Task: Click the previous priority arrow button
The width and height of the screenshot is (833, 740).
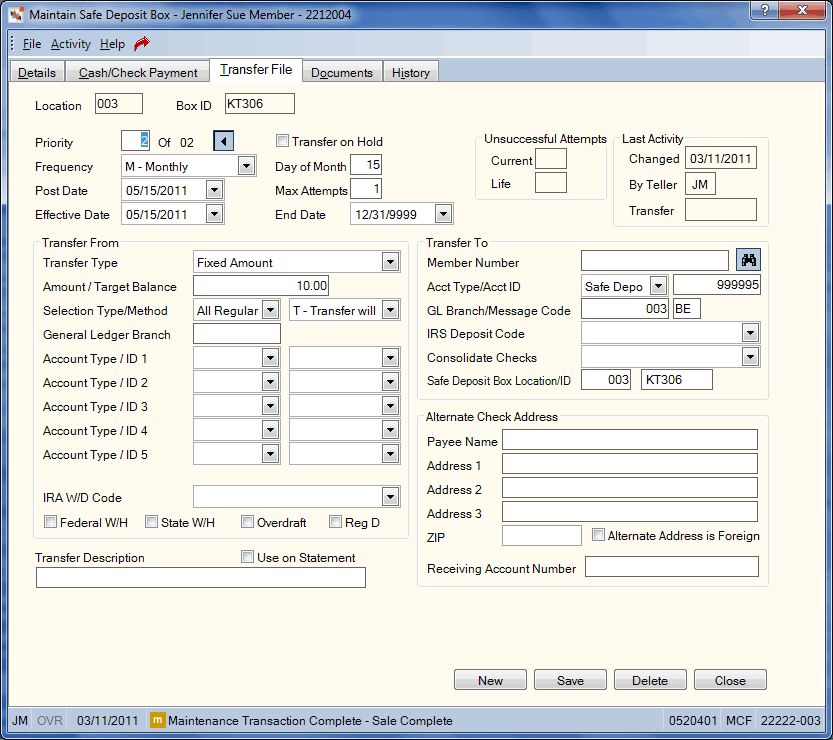Action: pos(224,141)
